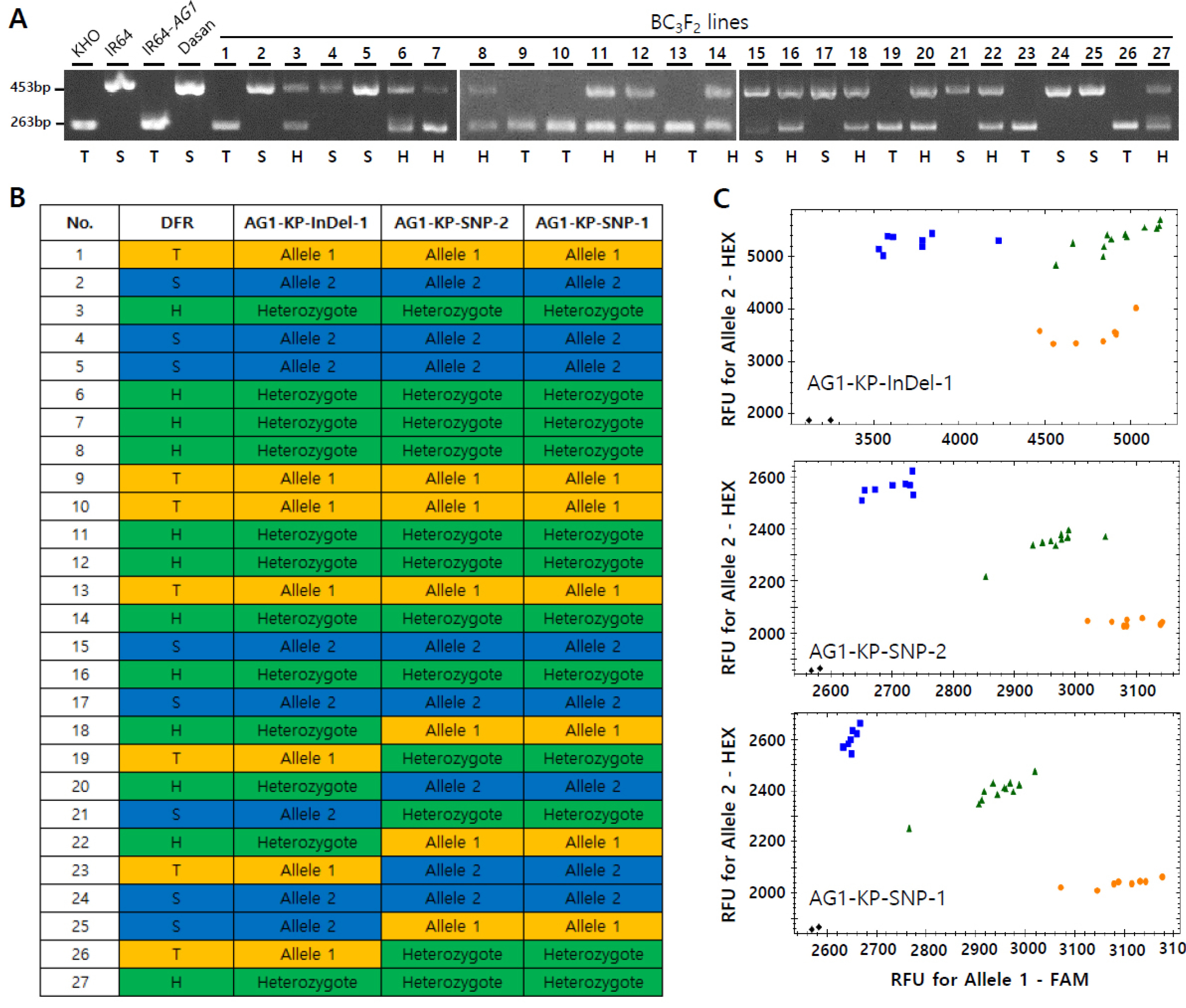The image size is (1186, 1008).
Task: Click the Heterozygote SNP-1 cell in row 26
Action: point(592,954)
